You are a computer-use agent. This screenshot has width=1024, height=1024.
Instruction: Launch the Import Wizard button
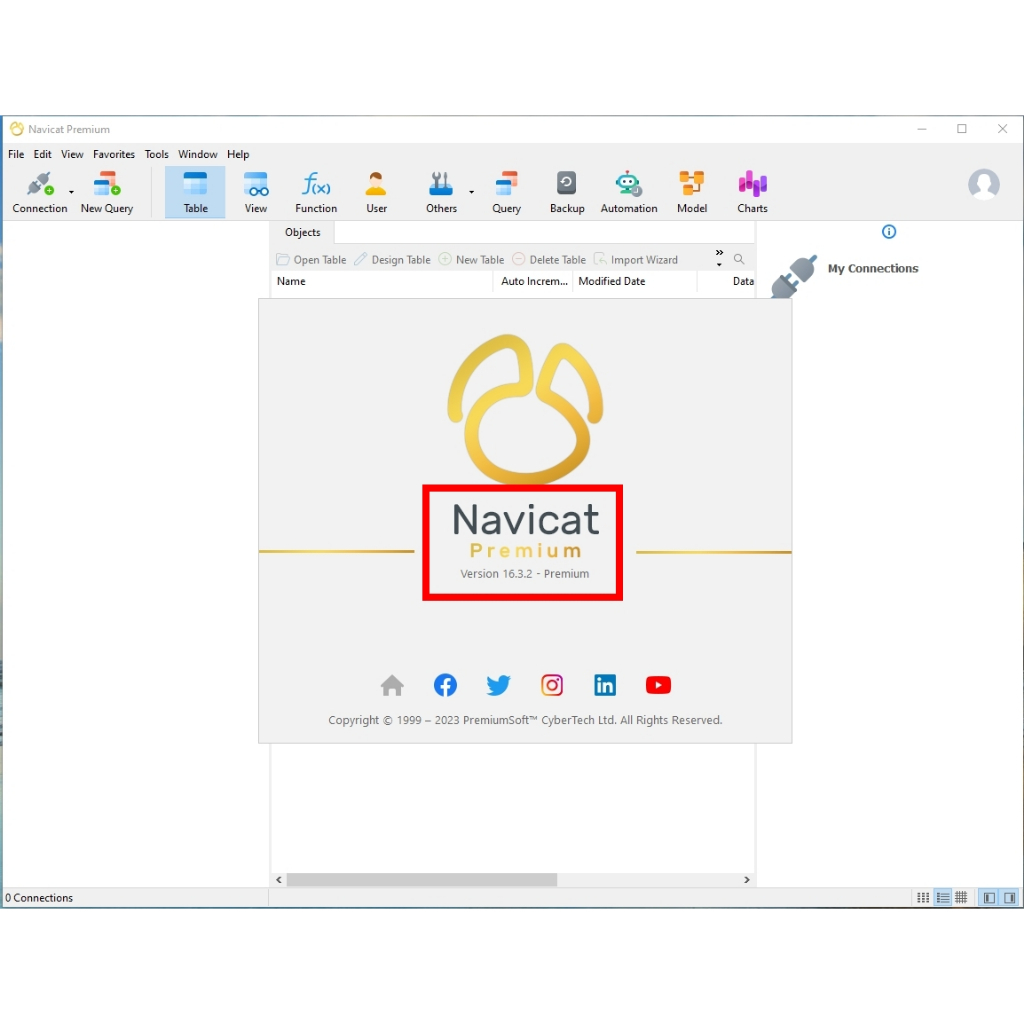(x=636, y=259)
